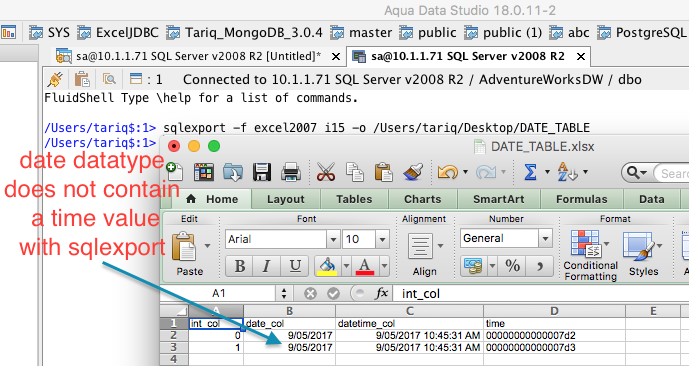Select the datetime_col header cell
The height and width of the screenshot is (366, 689).
[410, 323]
